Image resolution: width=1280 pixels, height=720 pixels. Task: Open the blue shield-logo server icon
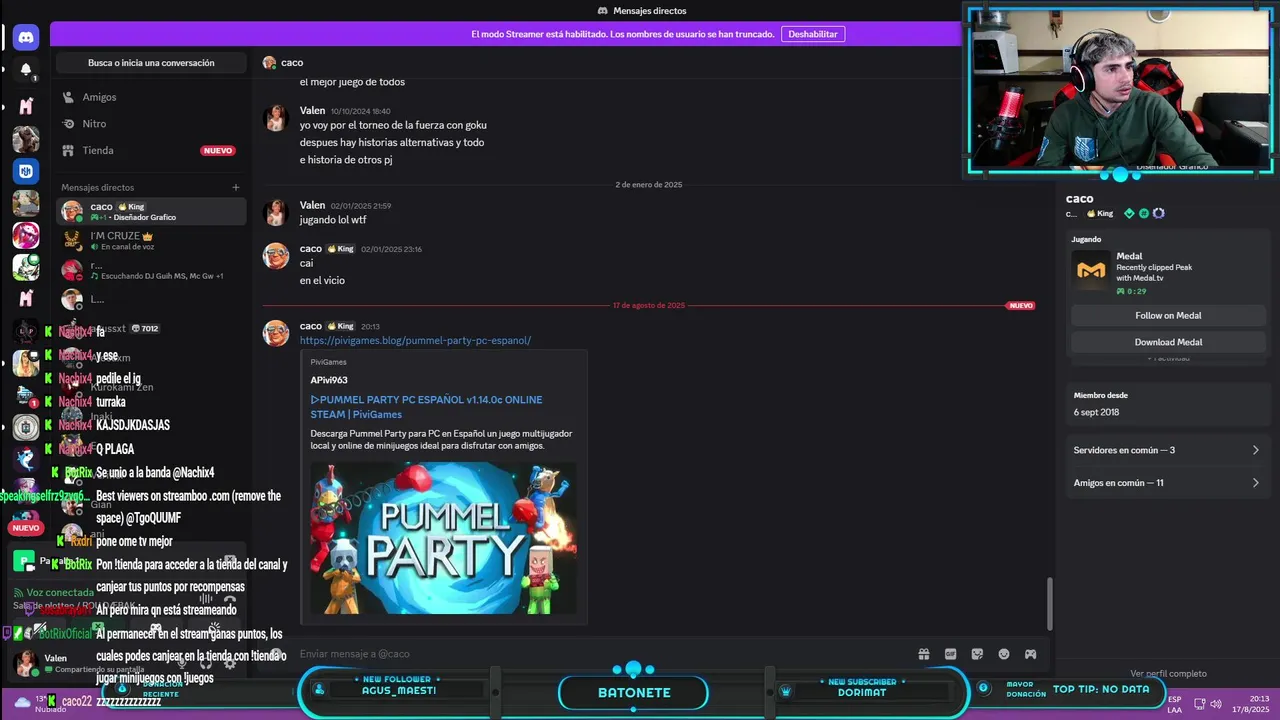[x=26, y=171]
